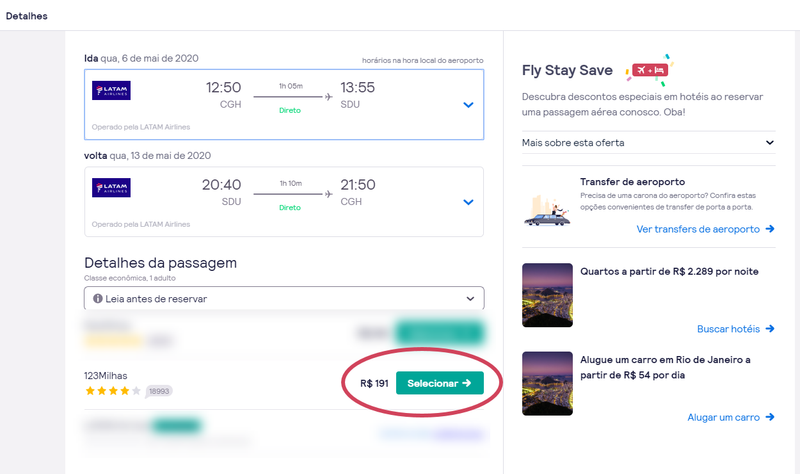Click the car rental city thumbnail
Screen dimensions: 800x474
pyautogui.click(x=547, y=383)
